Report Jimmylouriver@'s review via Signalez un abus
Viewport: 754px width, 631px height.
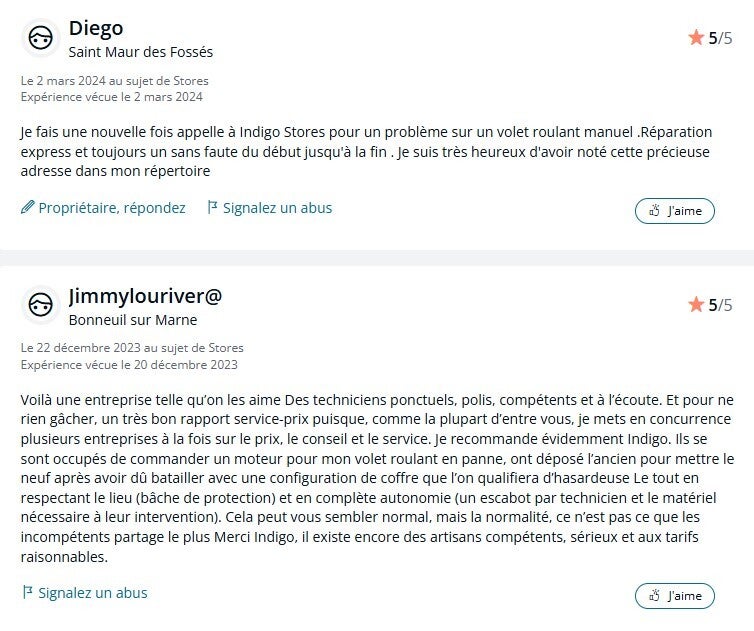92,593
